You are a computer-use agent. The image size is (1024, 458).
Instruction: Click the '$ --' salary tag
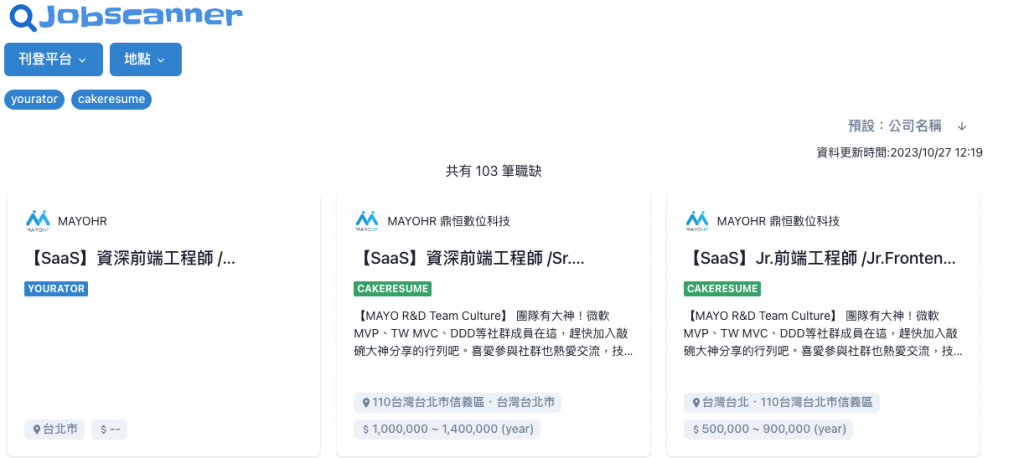109,429
